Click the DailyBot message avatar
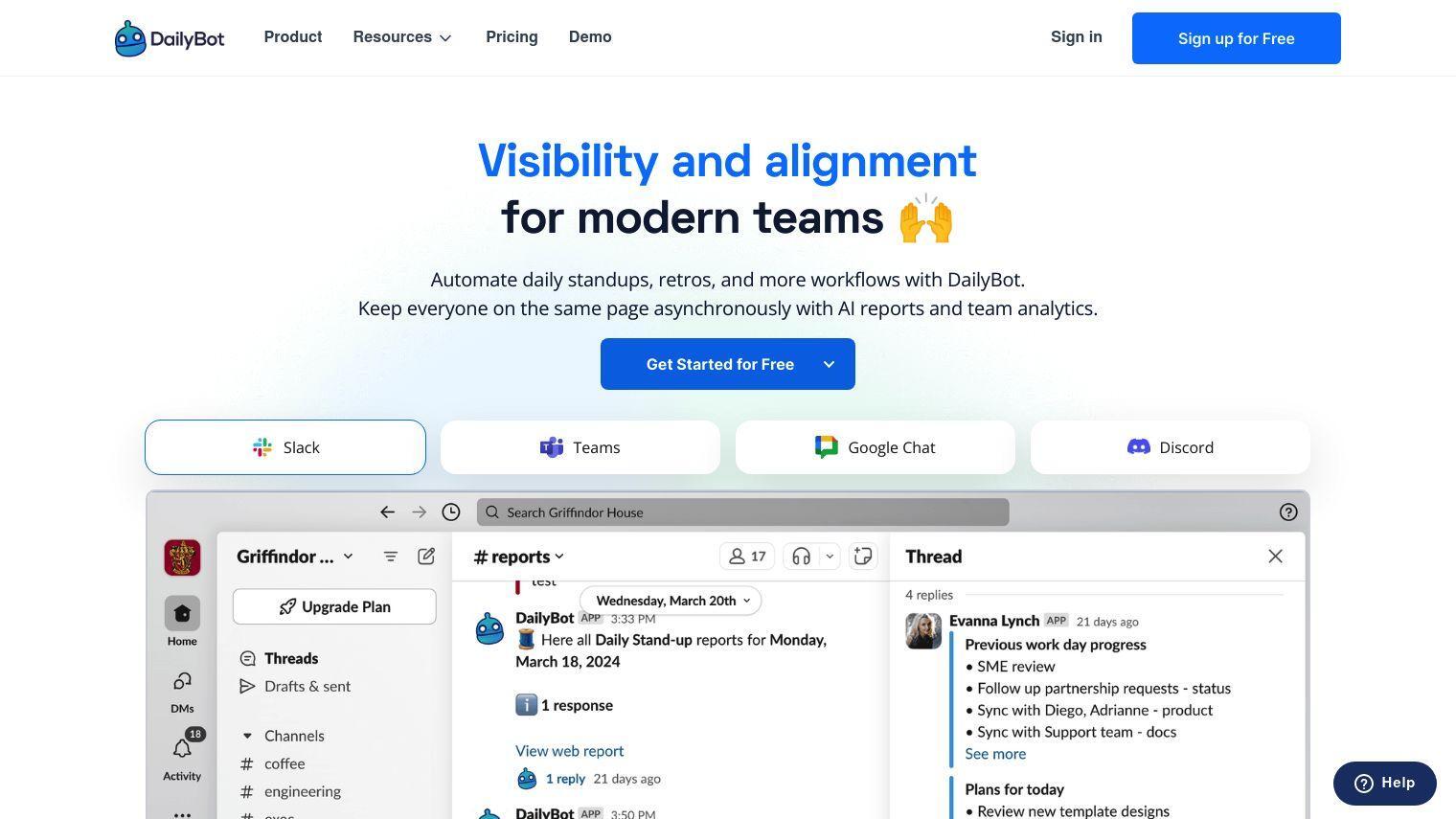Viewport: 1456px width, 819px height. click(x=489, y=629)
